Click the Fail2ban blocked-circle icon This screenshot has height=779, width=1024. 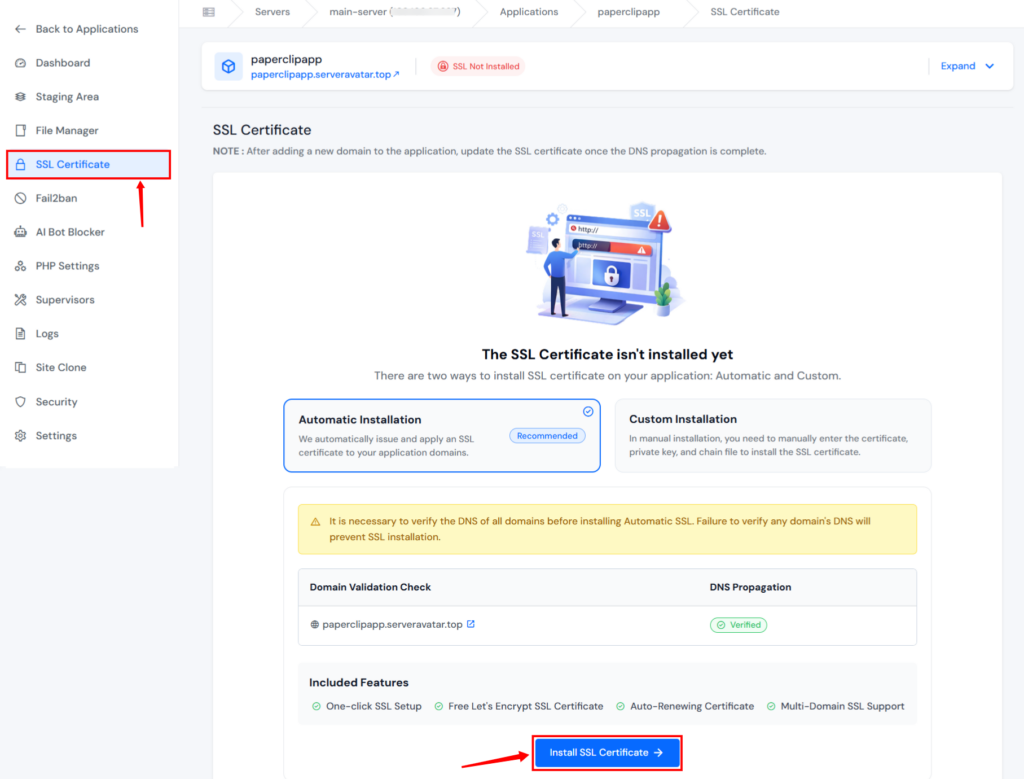pos(21,198)
